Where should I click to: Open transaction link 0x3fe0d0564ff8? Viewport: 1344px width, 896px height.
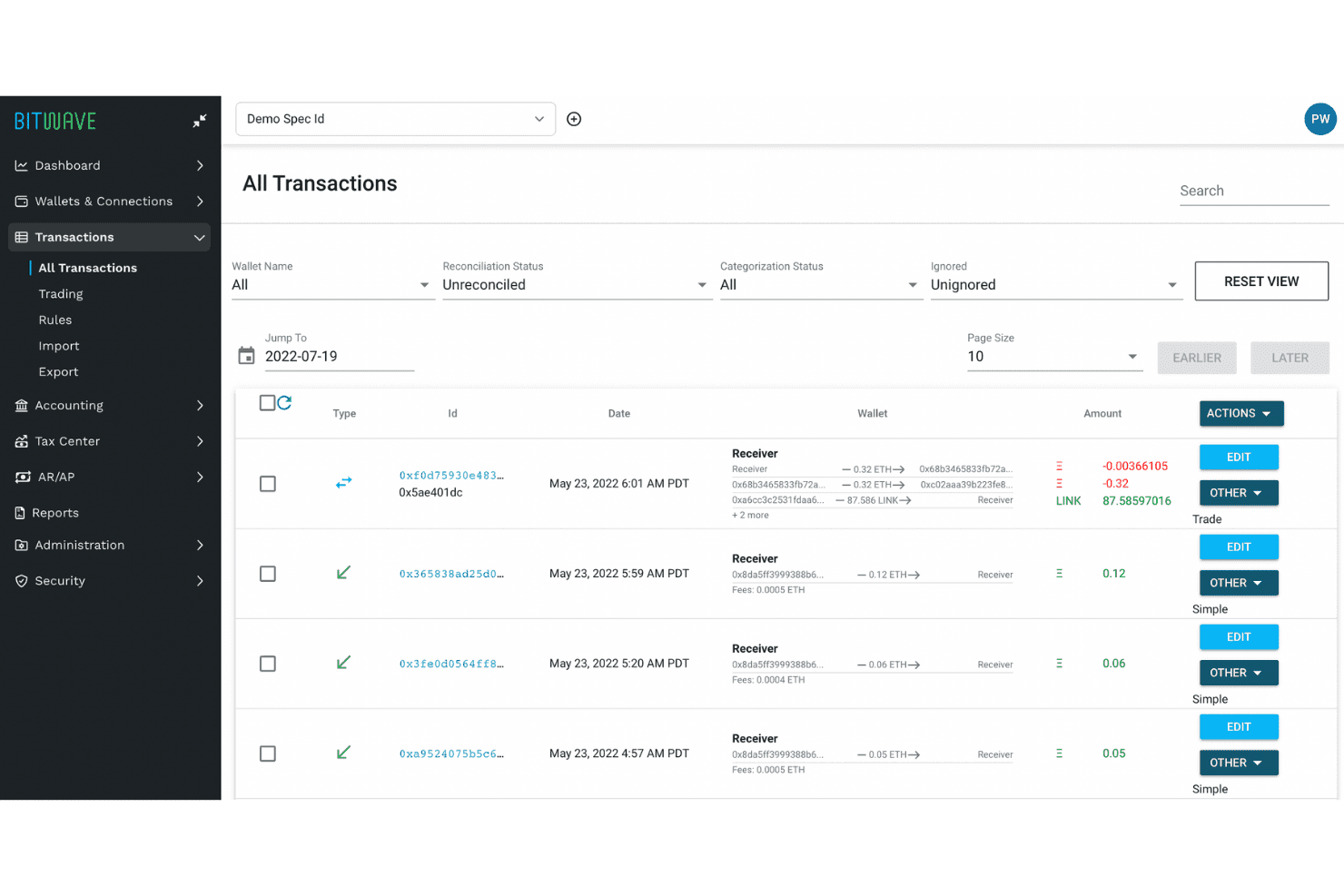click(x=451, y=664)
